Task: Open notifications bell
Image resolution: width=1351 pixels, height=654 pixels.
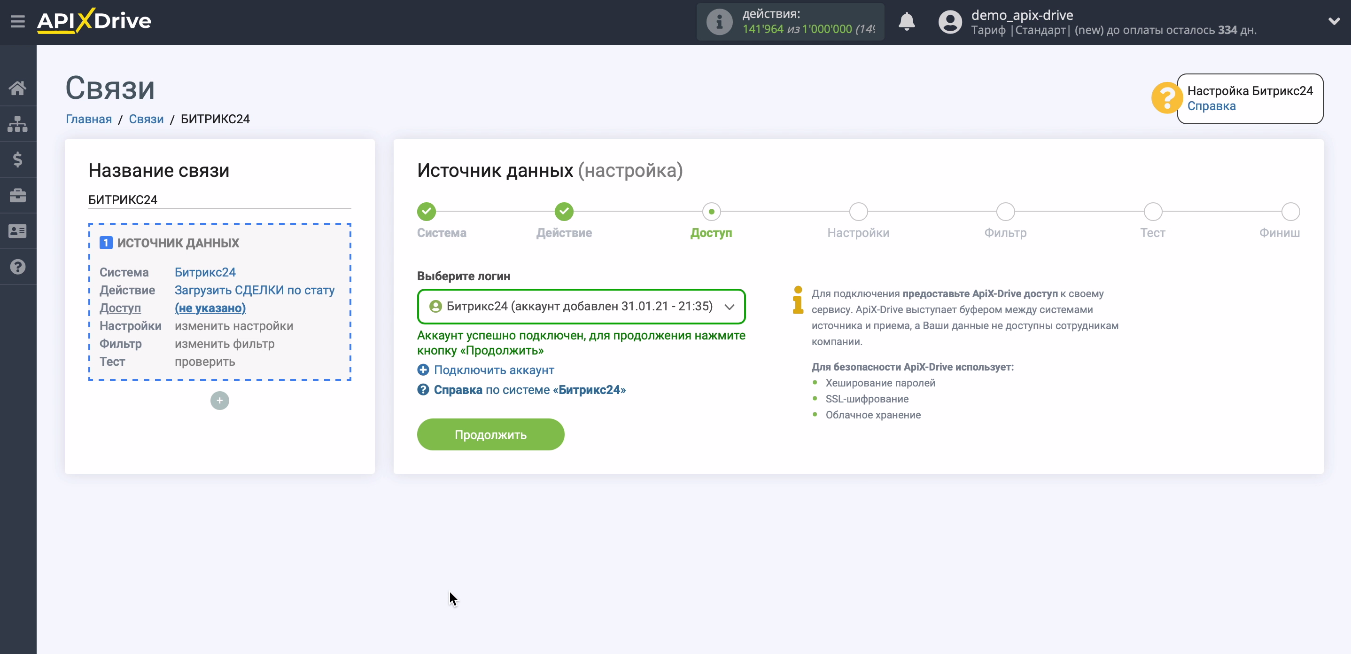Action: 907,21
